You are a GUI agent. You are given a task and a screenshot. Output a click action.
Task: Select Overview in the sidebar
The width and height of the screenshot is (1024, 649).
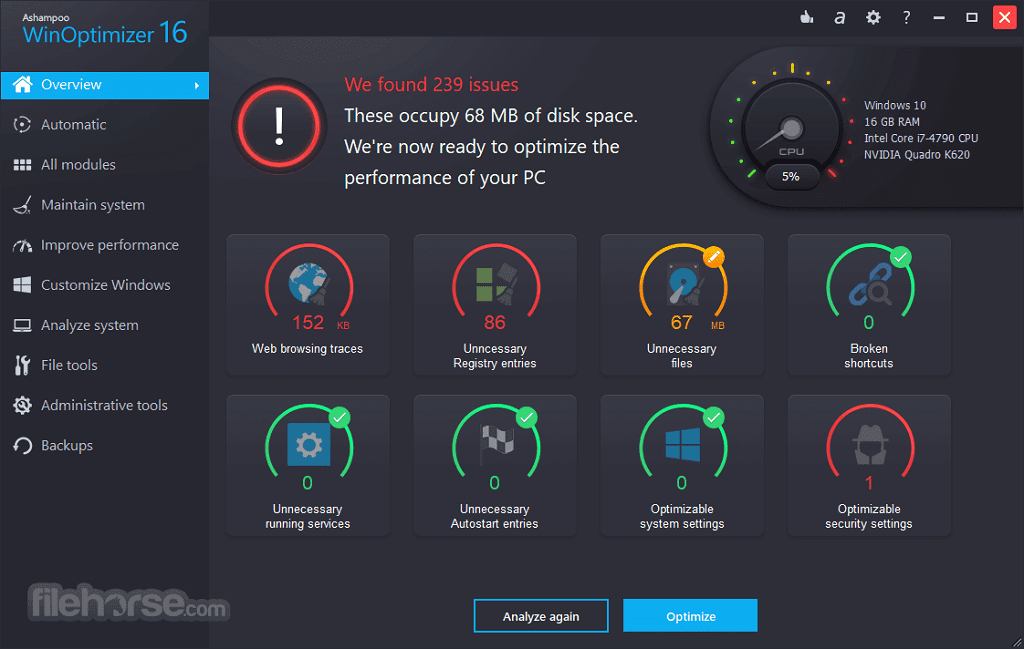point(105,86)
